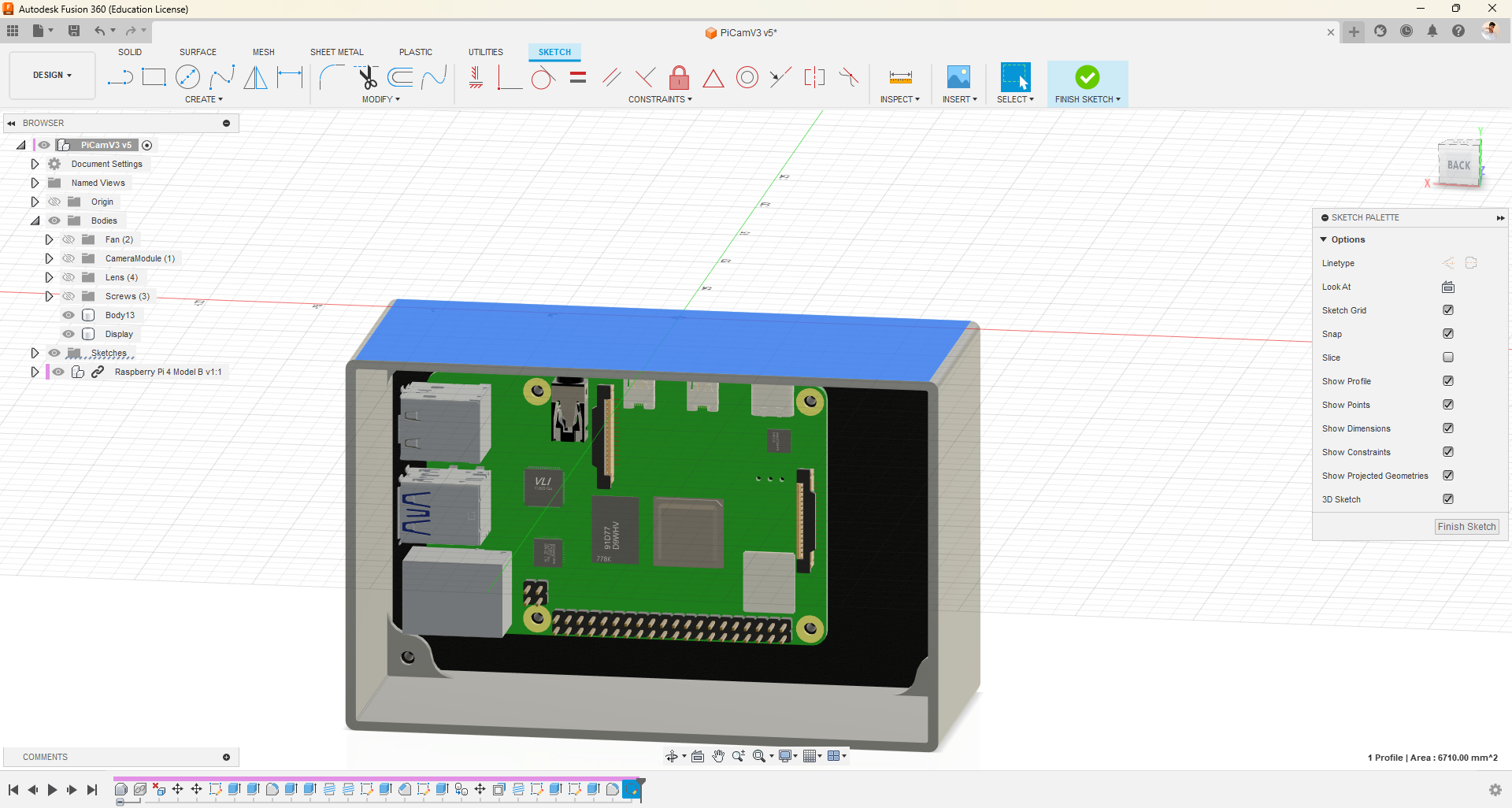
Task: Select the Sketch Dimension tool
Action: click(290, 77)
